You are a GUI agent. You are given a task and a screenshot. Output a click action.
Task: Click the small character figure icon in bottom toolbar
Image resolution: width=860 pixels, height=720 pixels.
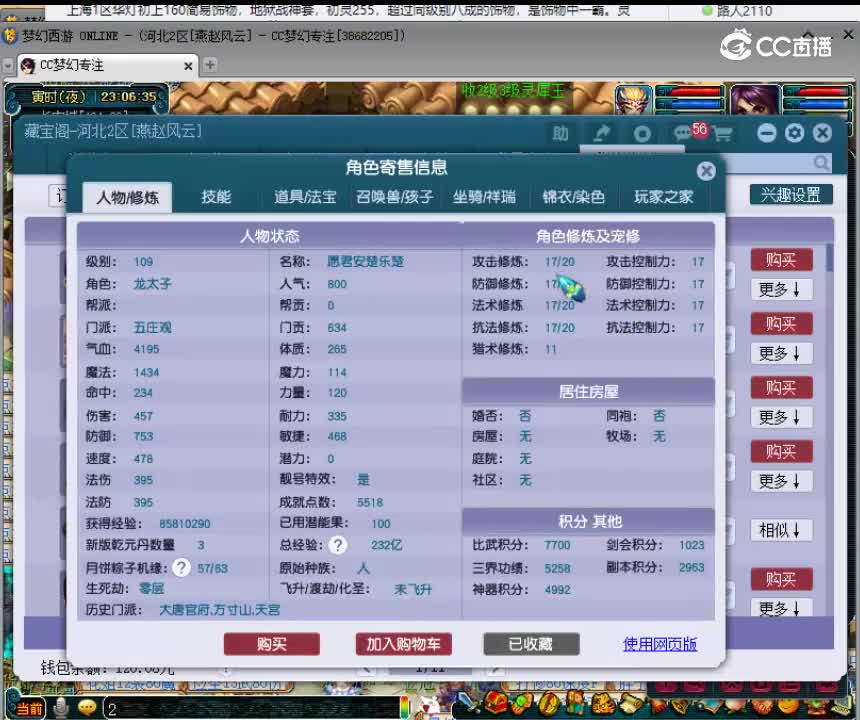[x=575, y=704]
